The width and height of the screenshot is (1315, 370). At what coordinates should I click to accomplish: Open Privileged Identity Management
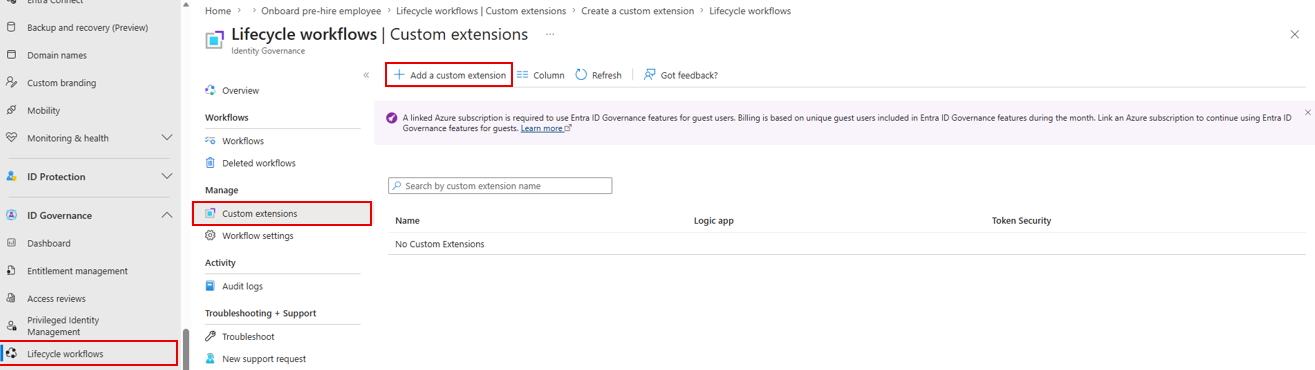[x=64, y=326]
